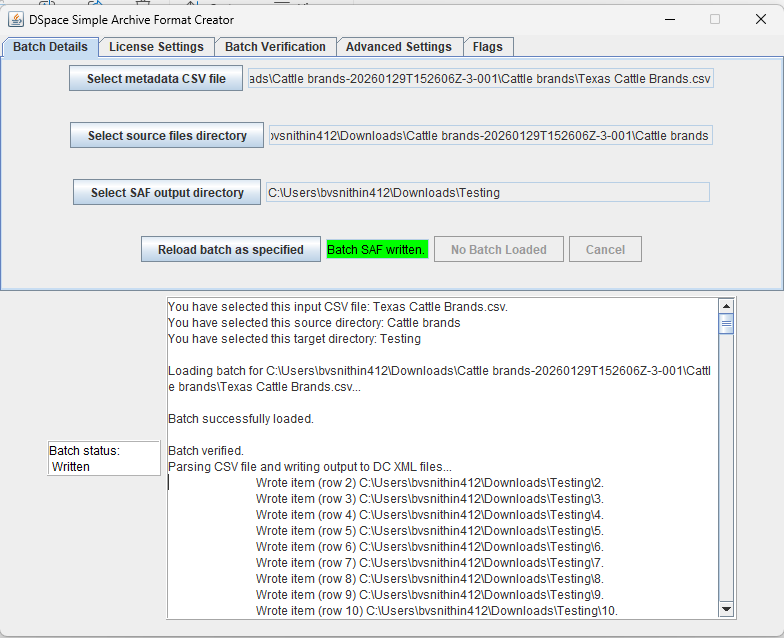Close the DSpace SAF Creator window
Viewport: 784px width, 638px height.
760,19
